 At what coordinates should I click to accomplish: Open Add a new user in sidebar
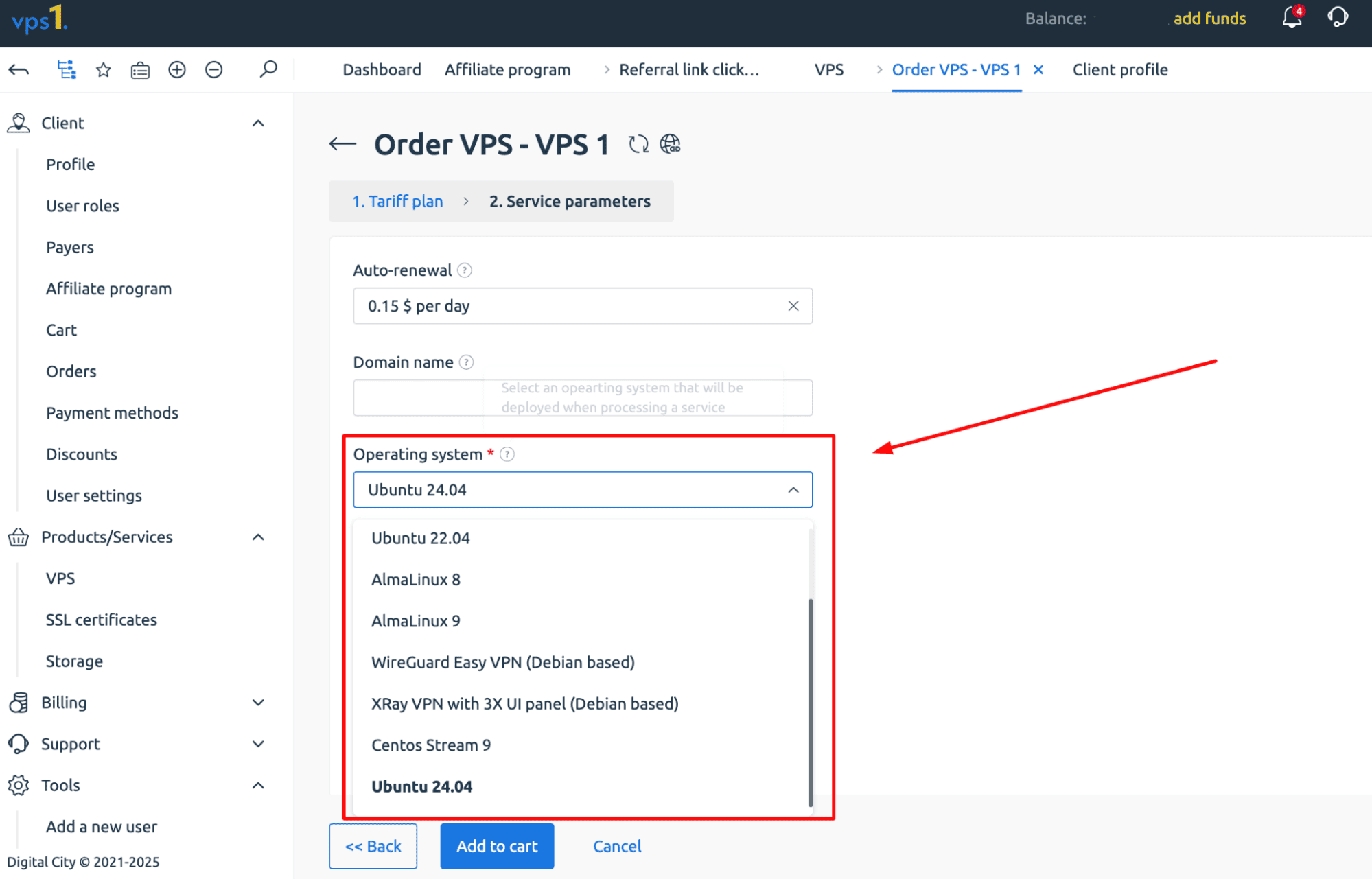tap(101, 827)
